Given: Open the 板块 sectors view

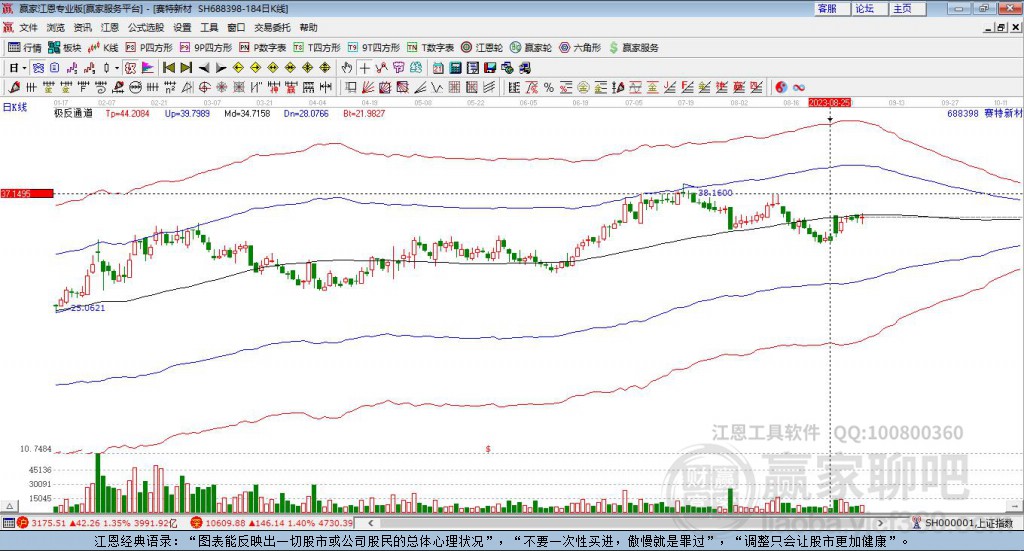Looking at the screenshot, I should 64,48.
